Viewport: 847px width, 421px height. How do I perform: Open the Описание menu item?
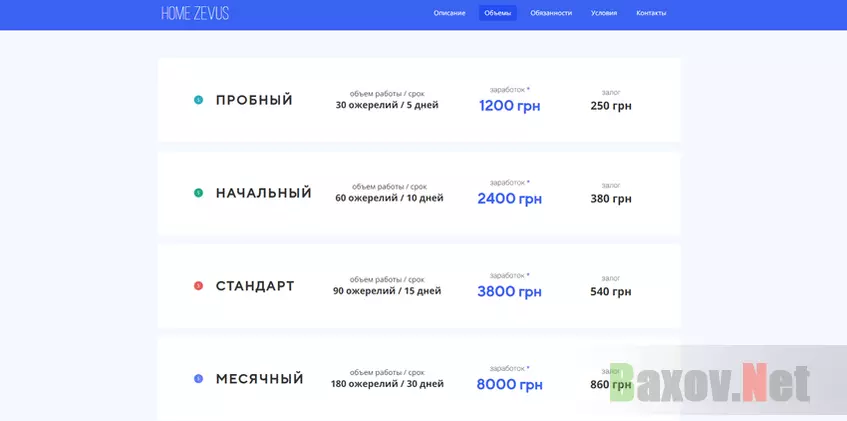coord(449,13)
